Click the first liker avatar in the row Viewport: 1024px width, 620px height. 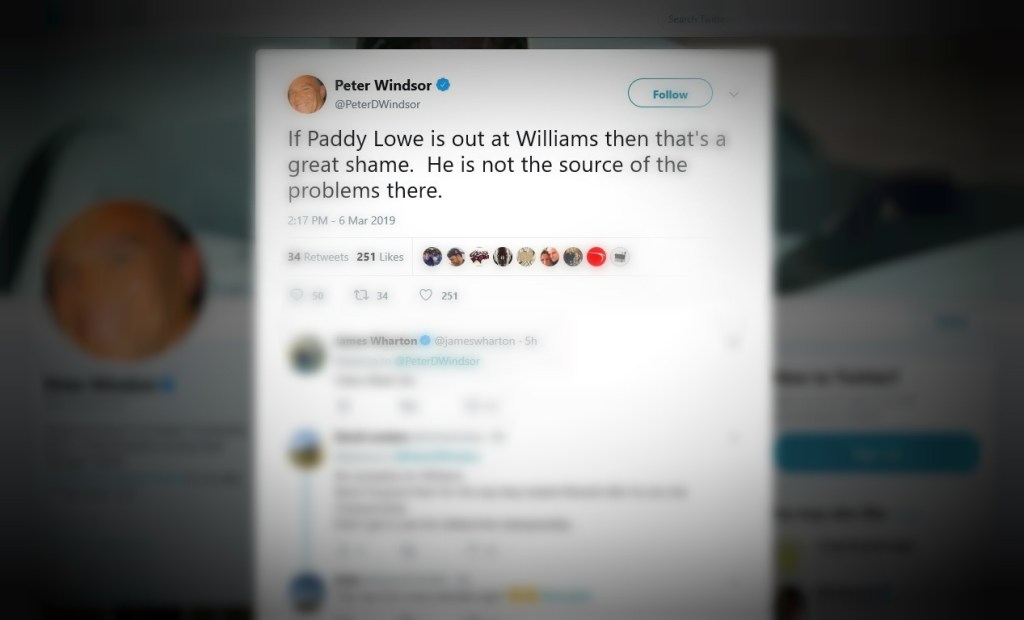(x=432, y=257)
